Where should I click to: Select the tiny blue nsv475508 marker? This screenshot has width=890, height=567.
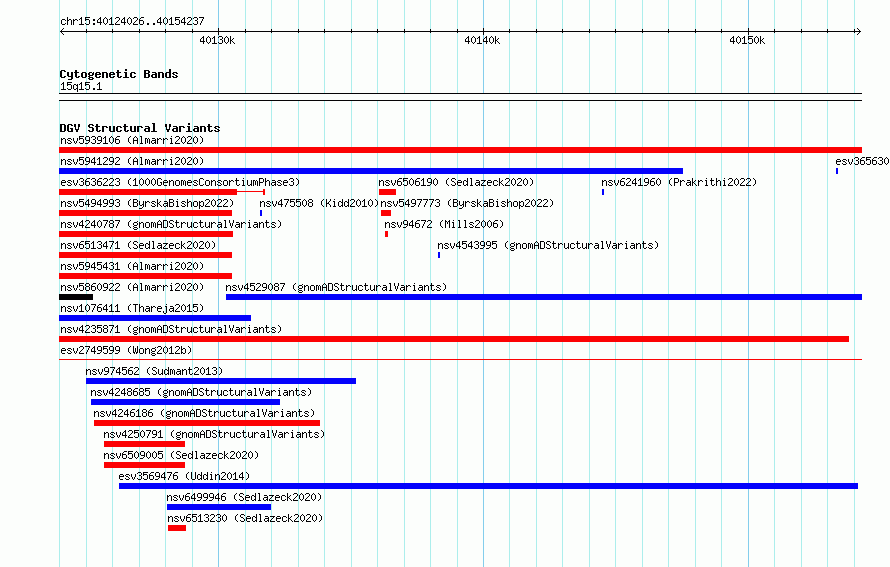(261, 213)
